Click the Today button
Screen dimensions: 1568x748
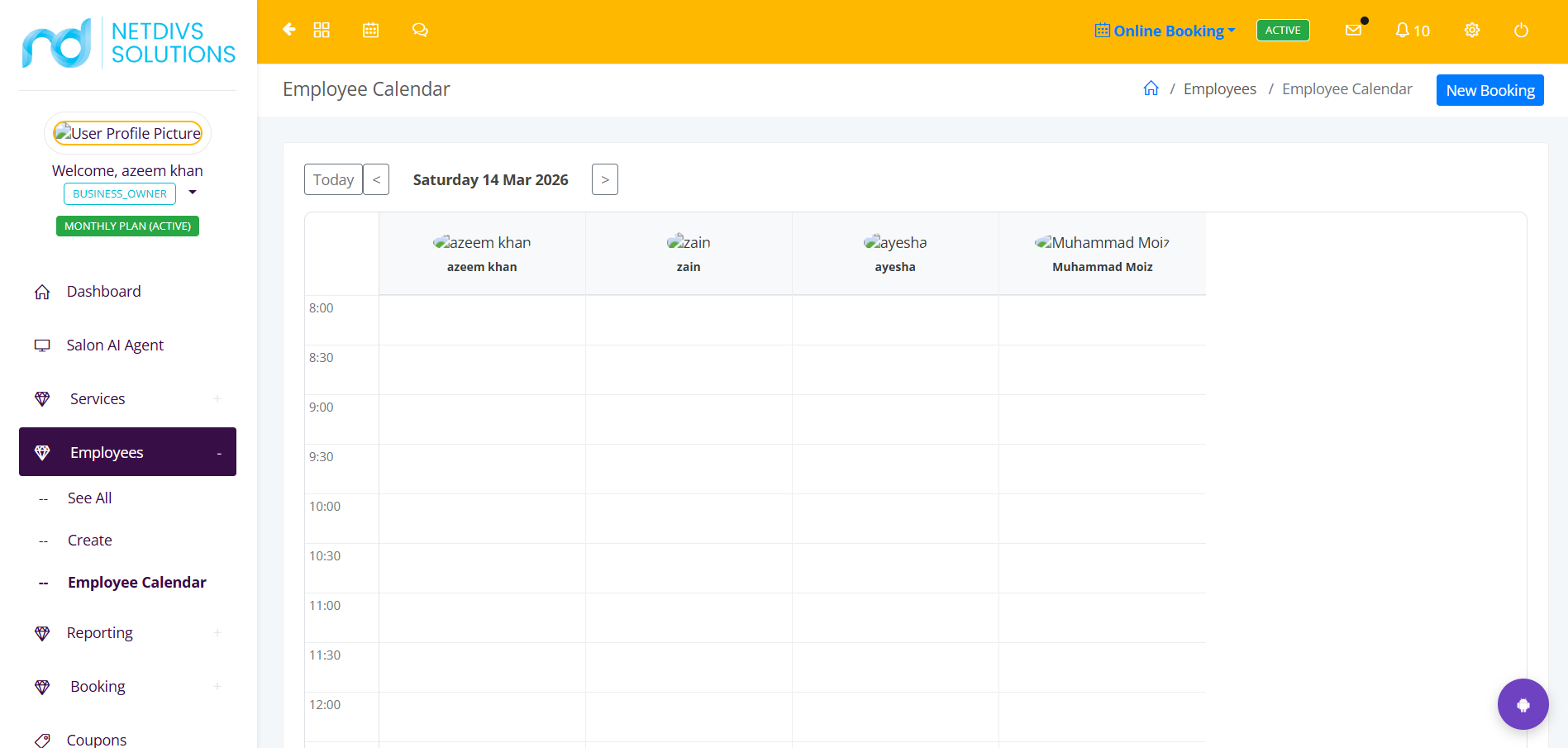coord(333,179)
